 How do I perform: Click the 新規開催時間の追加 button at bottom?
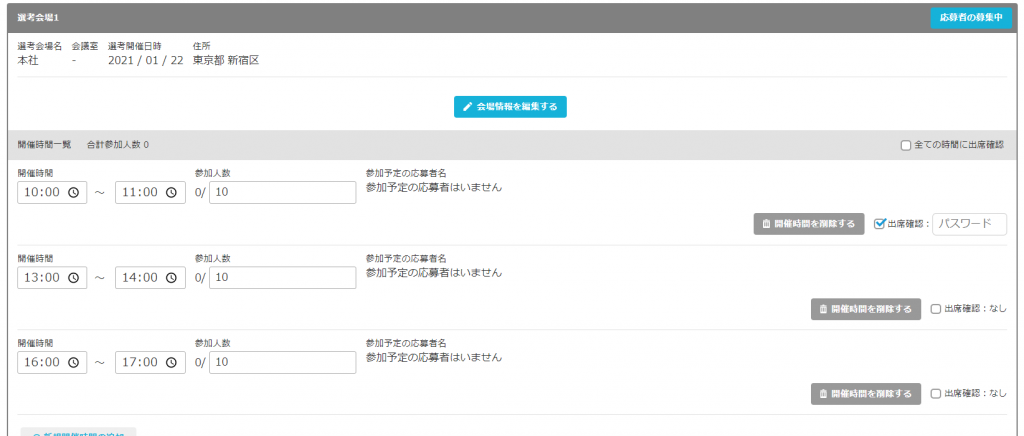point(78,432)
